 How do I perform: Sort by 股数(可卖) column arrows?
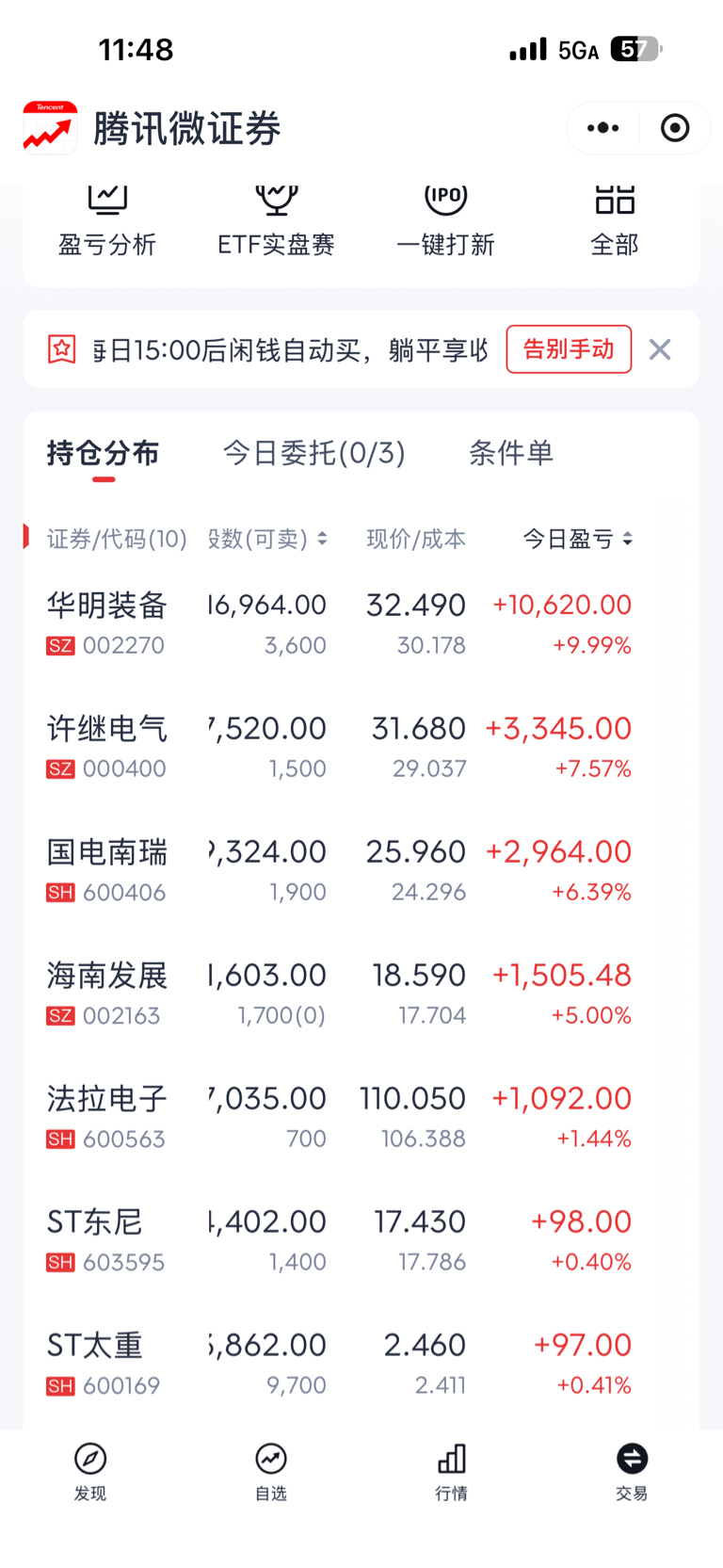[322, 539]
